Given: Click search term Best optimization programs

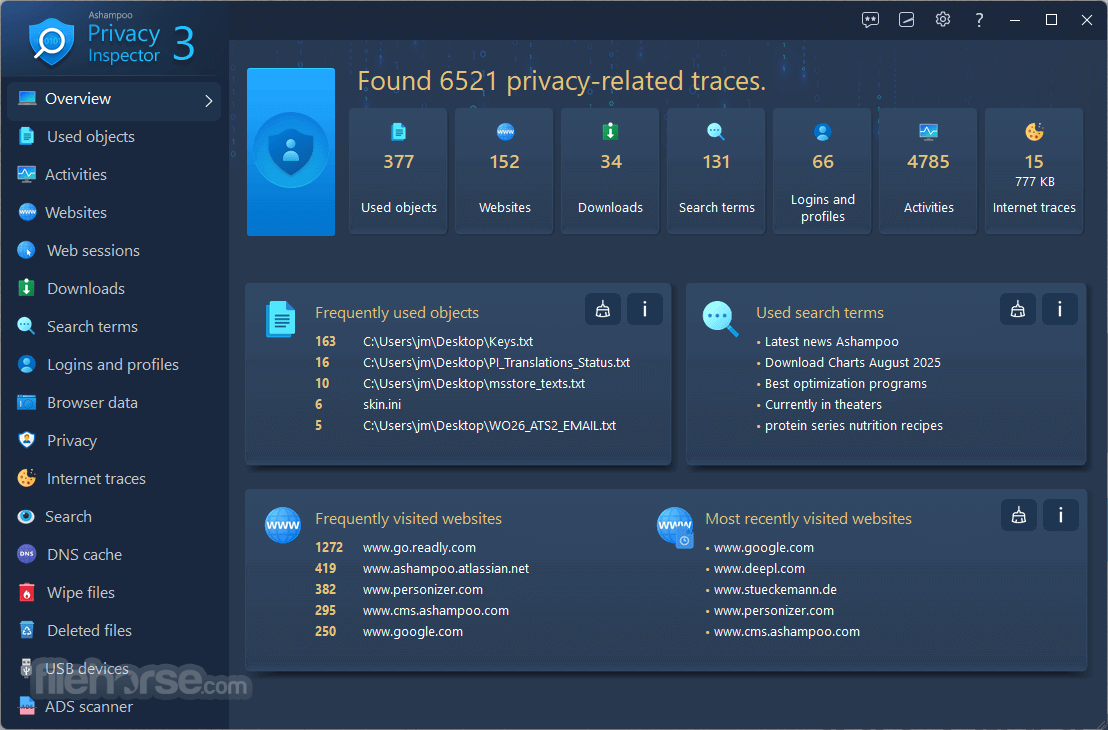Looking at the screenshot, I should coord(846,384).
